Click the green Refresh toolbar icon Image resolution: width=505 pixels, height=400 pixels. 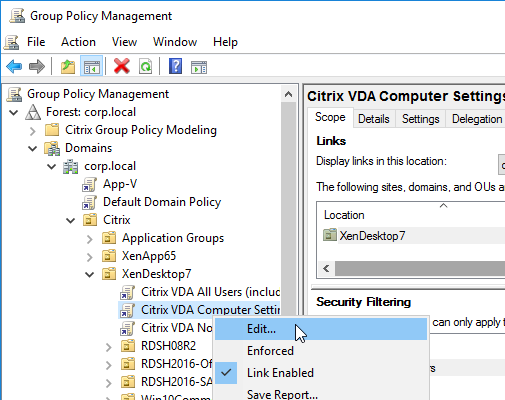pos(146,67)
